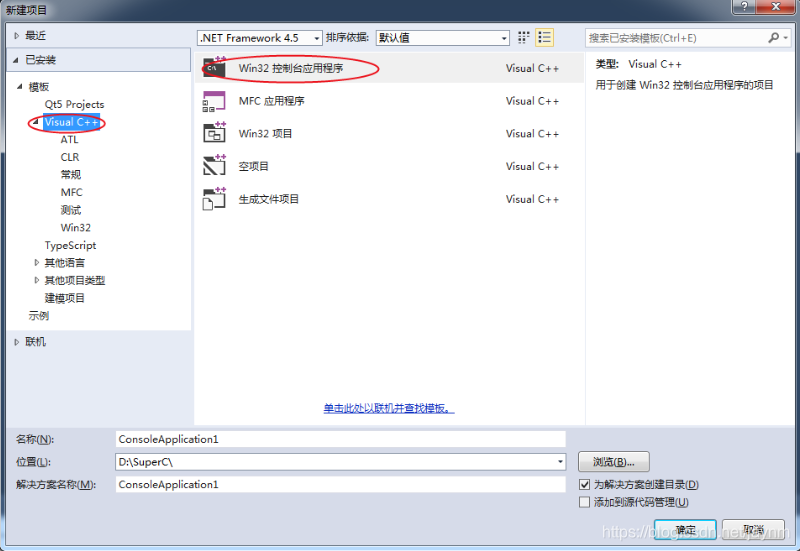This screenshot has height=551, width=800.
Task: Select MFC category in tree
Action: click(x=71, y=192)
